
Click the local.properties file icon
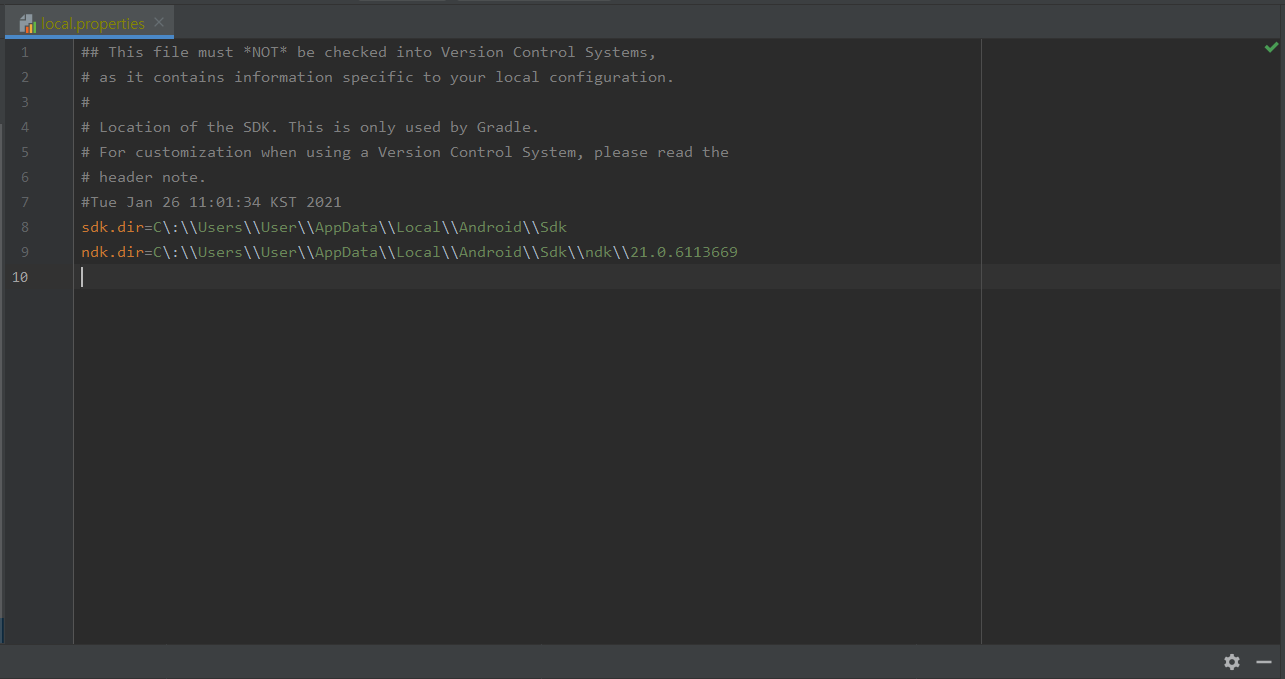point(28,23)
